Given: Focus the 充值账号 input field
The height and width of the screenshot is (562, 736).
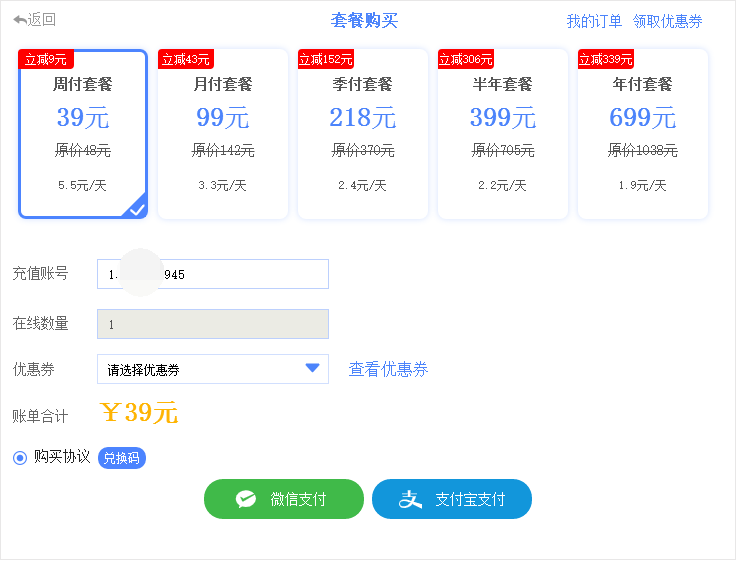Looking at the screenshot, I should coord(213,274).
